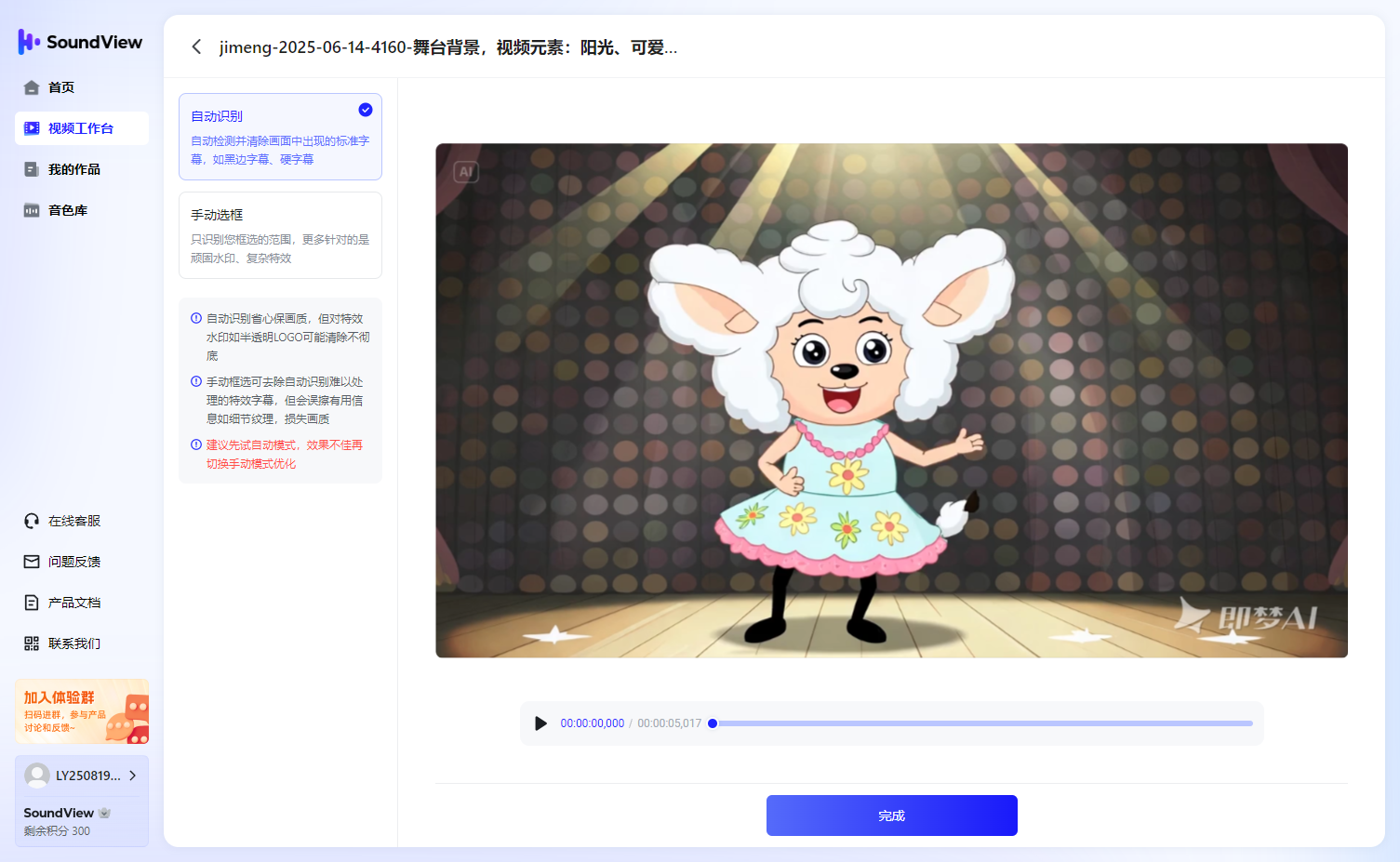The image size is (1400, 862).
Task: Click the info icon beside 自动识别省心保画质
Action: [196, 318]
